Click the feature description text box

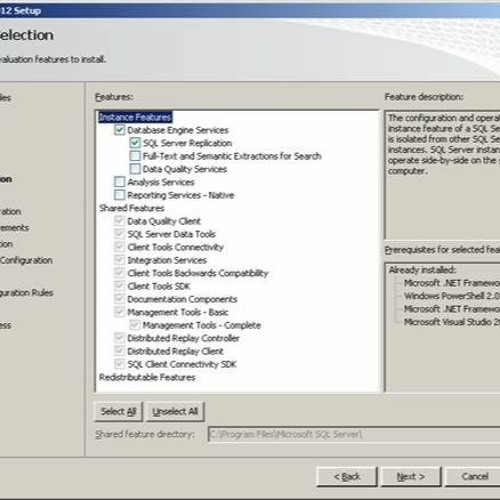pos(443,175)
